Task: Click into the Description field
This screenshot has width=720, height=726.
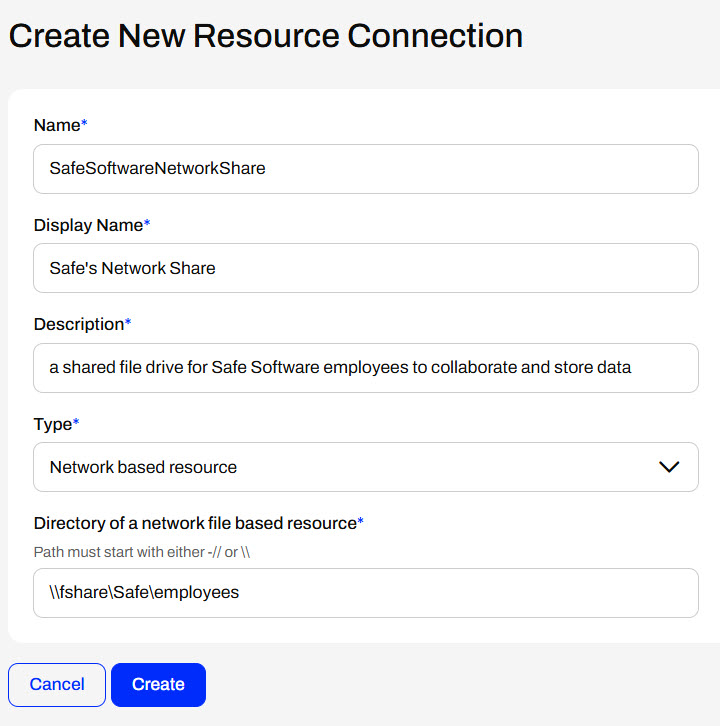Action: coord(365,368)
